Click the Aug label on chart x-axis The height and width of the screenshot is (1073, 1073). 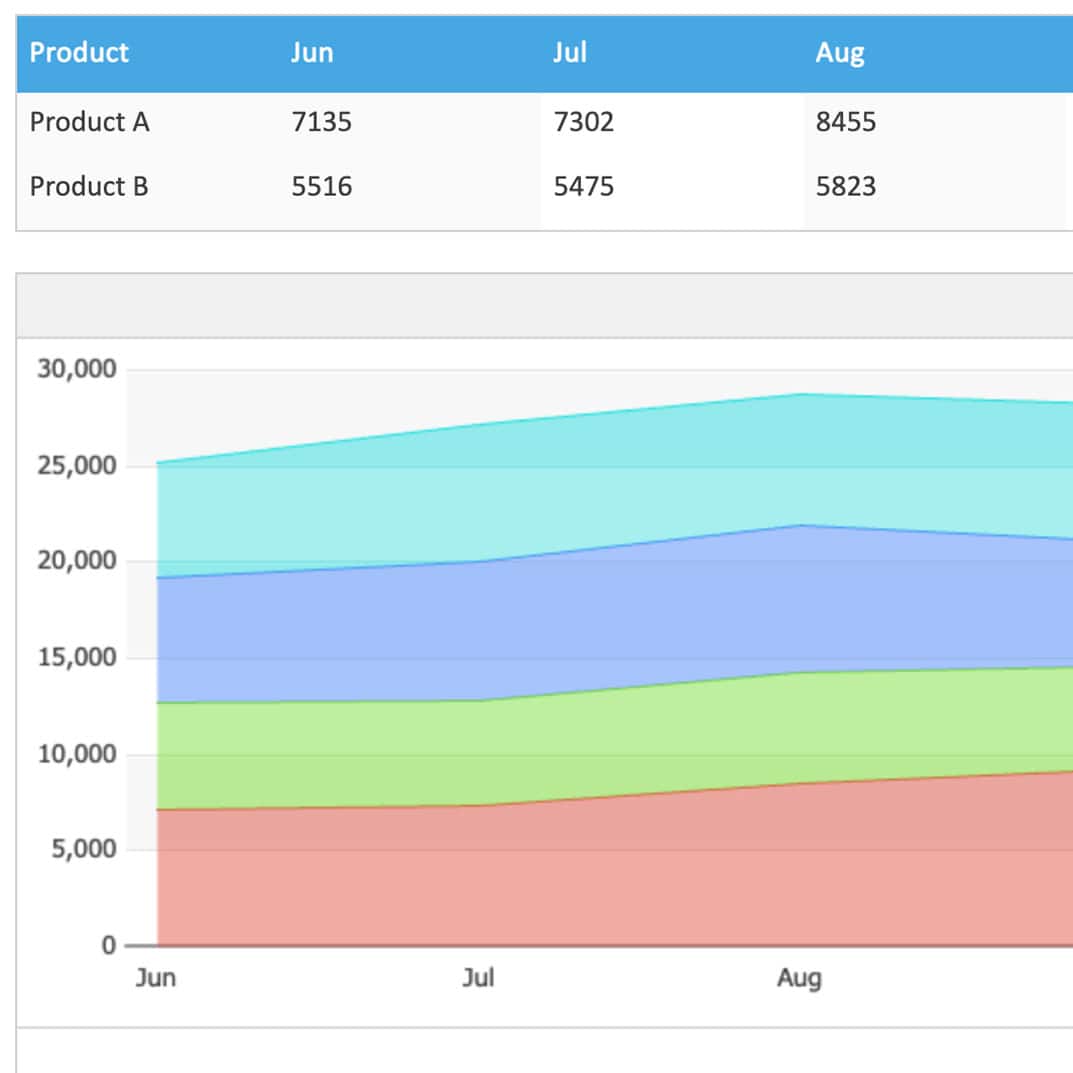pos(799,979)
